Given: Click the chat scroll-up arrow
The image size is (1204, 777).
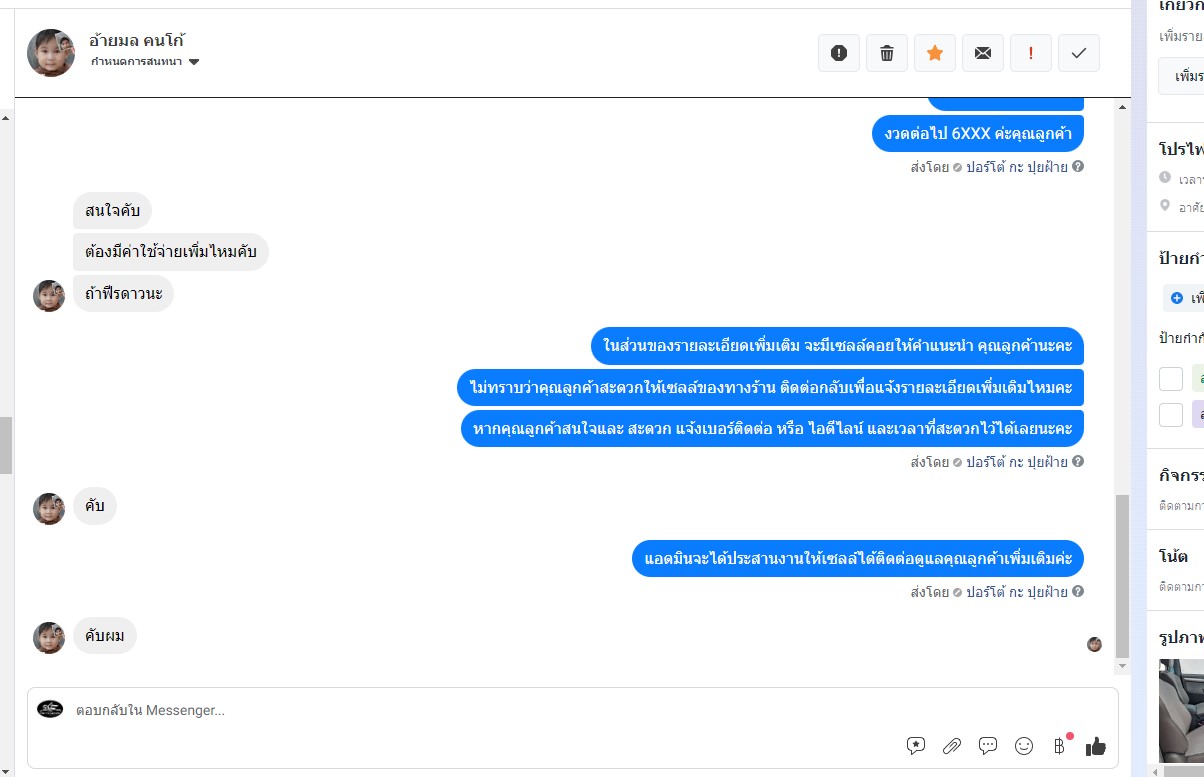Looking at the screenshot, I should tap(5, 117).
